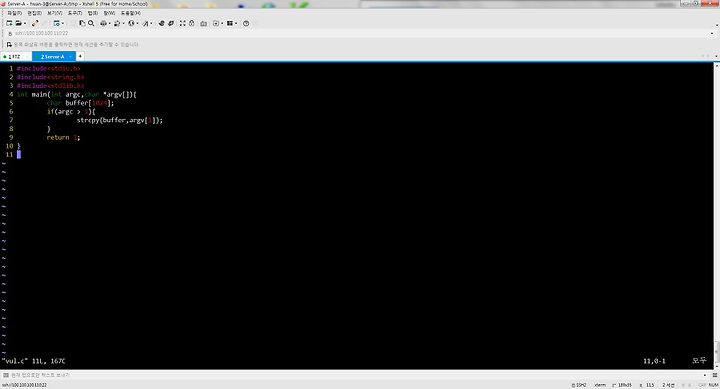Click the Xagent toolbar icon
Screen dimensions: 720x389
click(x=171, y=23)
